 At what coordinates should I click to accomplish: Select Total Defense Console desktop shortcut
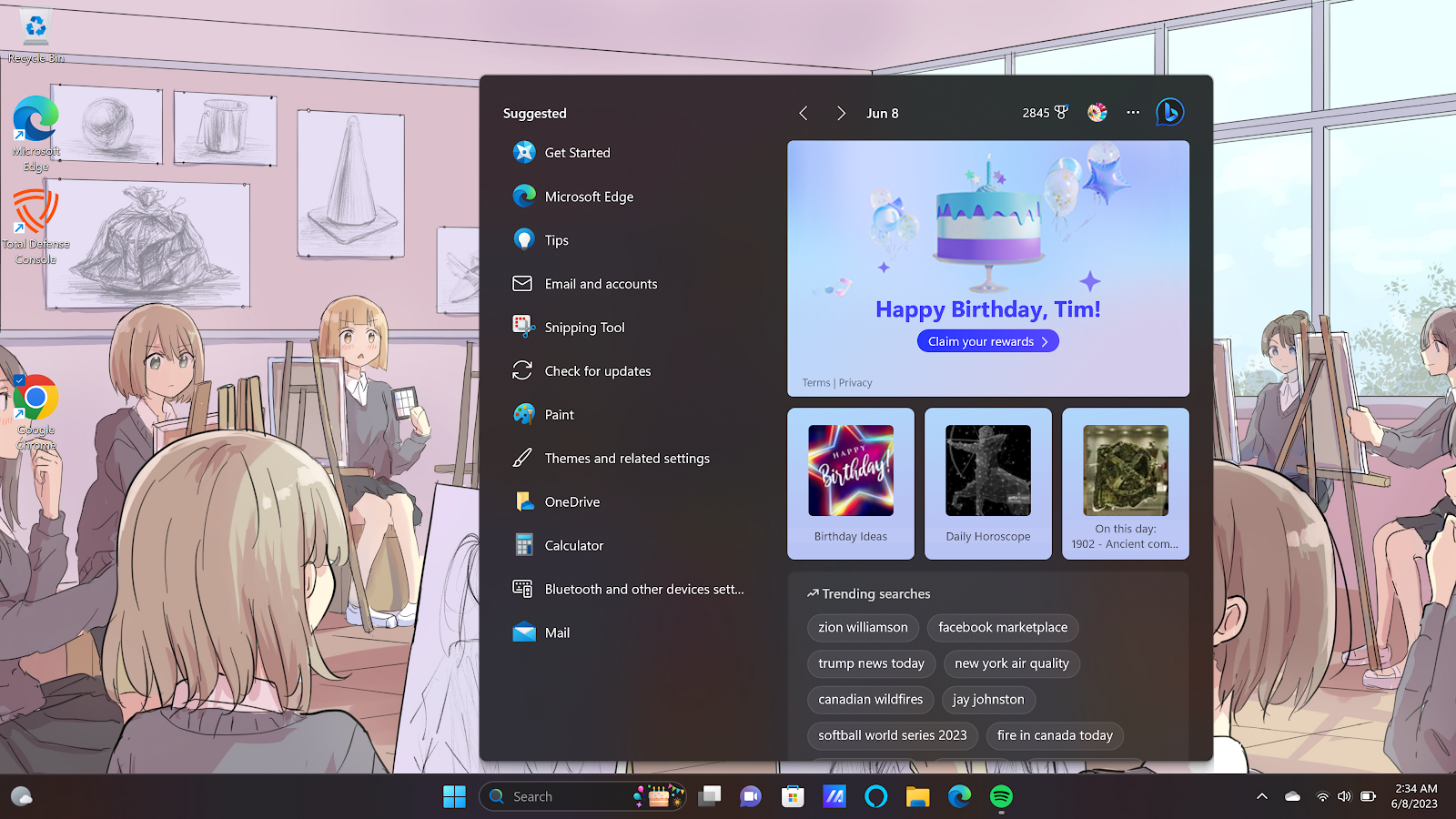[x=35, y=227]
